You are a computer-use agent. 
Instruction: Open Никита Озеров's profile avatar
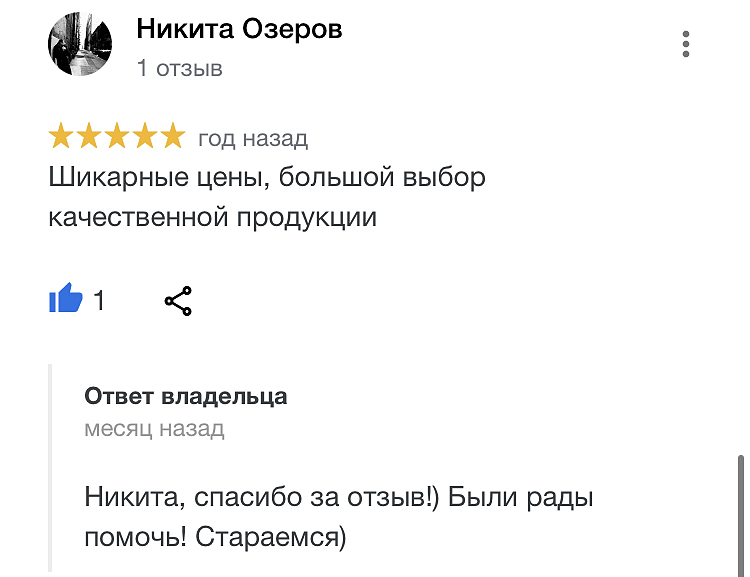pos(80,44)
